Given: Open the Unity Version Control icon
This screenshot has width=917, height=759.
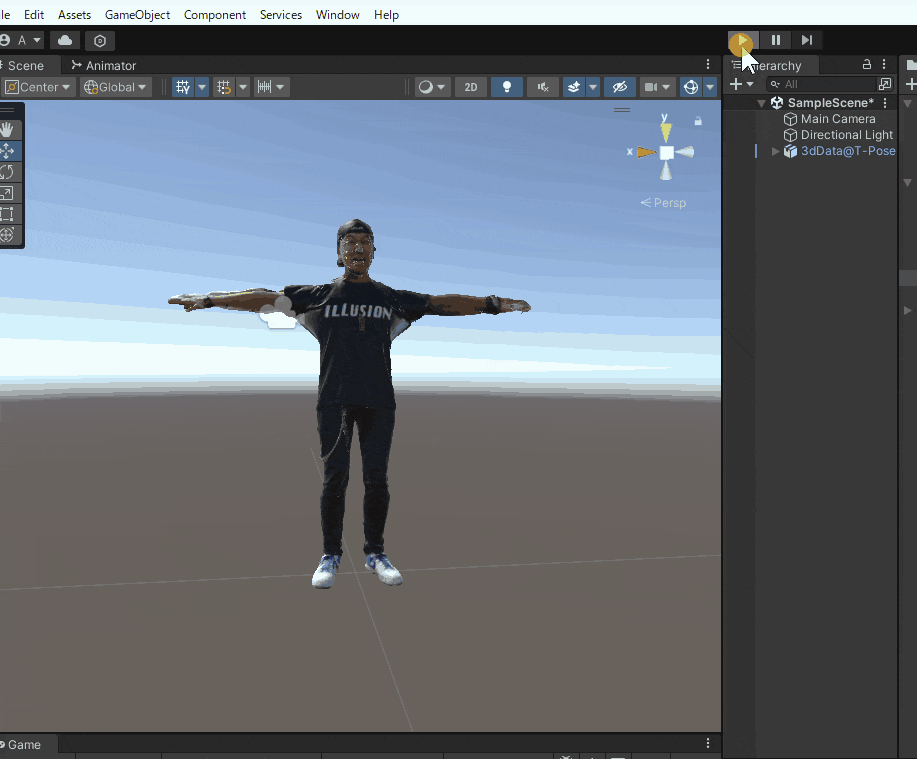Looking at the screenshot, I should coord(100,41).
